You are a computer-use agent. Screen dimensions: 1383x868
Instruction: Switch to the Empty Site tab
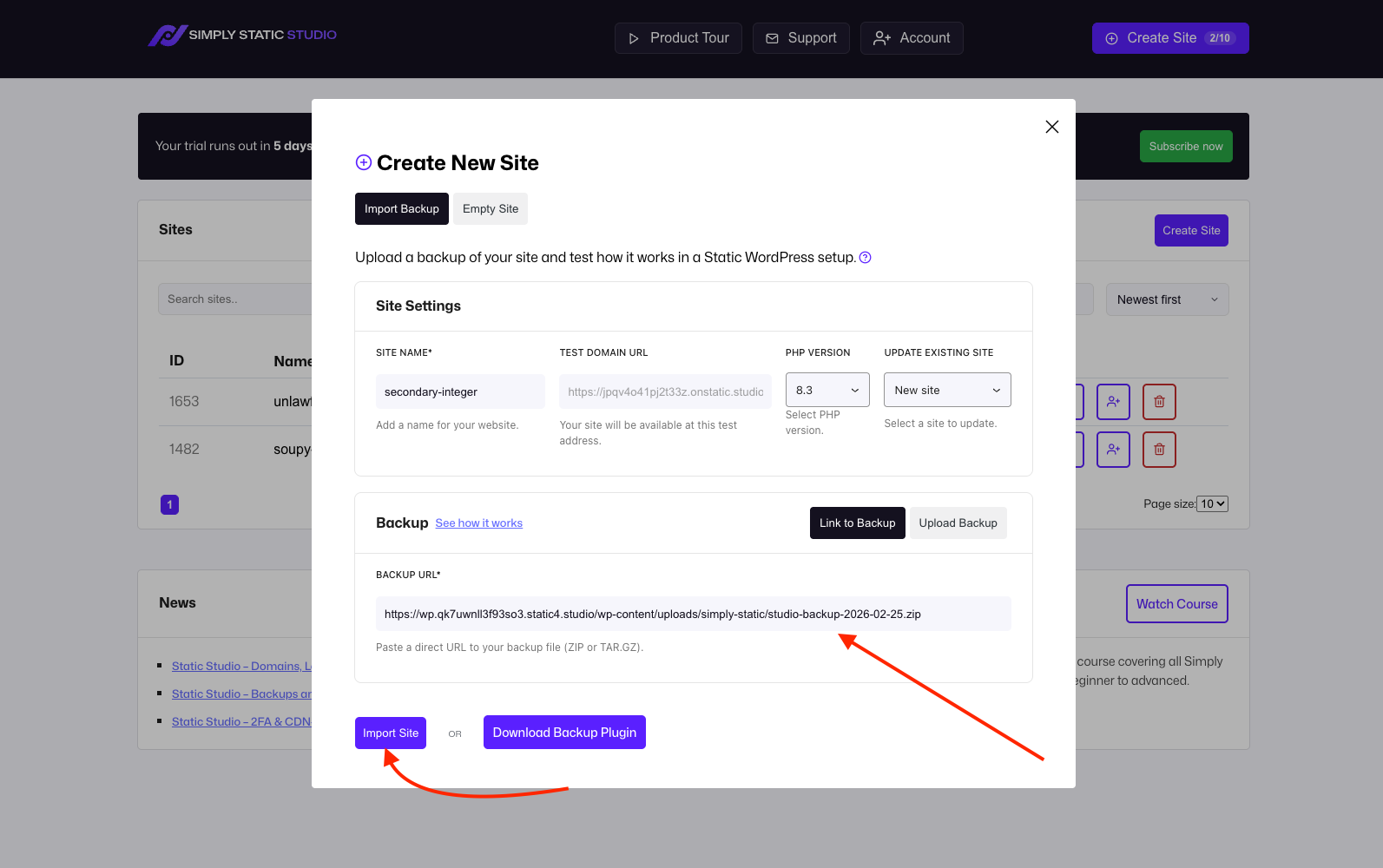[x=491, y=209]
